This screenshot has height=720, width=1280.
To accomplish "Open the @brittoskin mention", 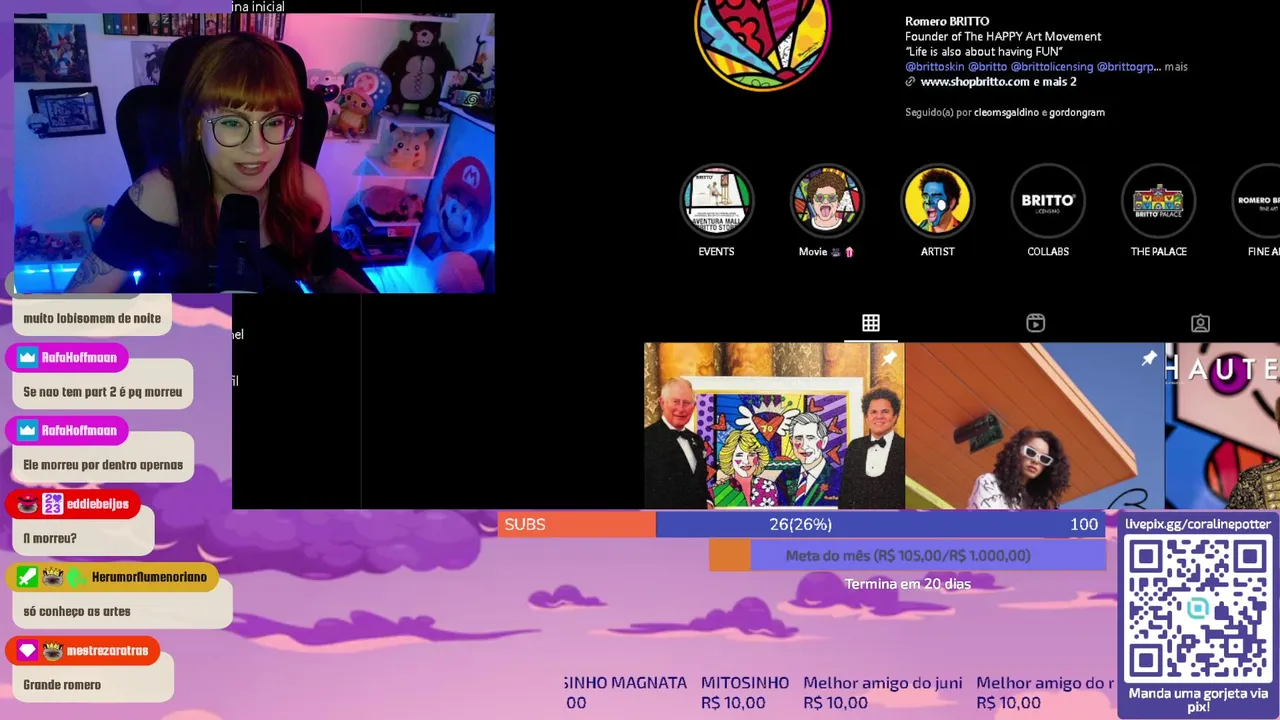I will coord(934,67).
